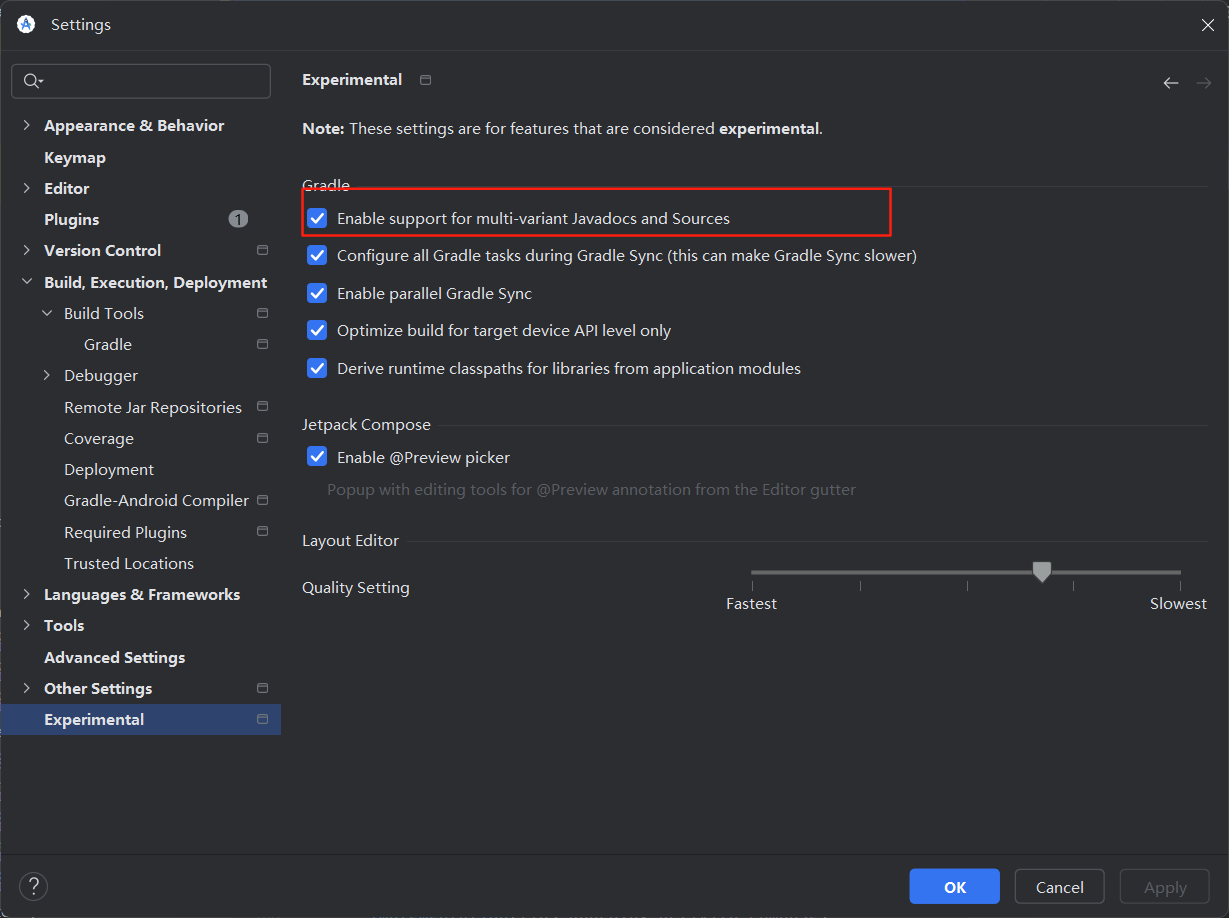Click the Experimental page heading
Image resolution: width=1229 pixels, height=918 pixels.
tap(352, 80)
